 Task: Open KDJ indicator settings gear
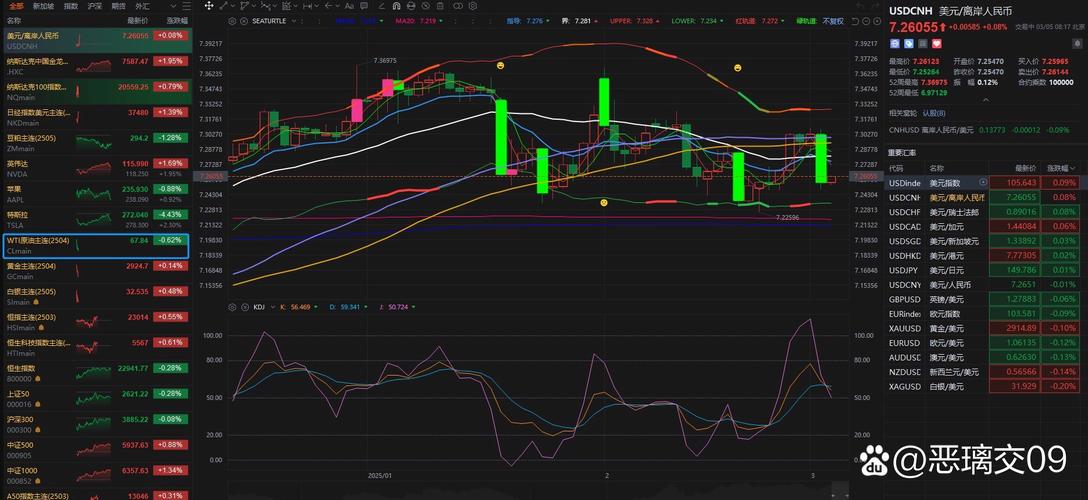(x=232, y=306)
